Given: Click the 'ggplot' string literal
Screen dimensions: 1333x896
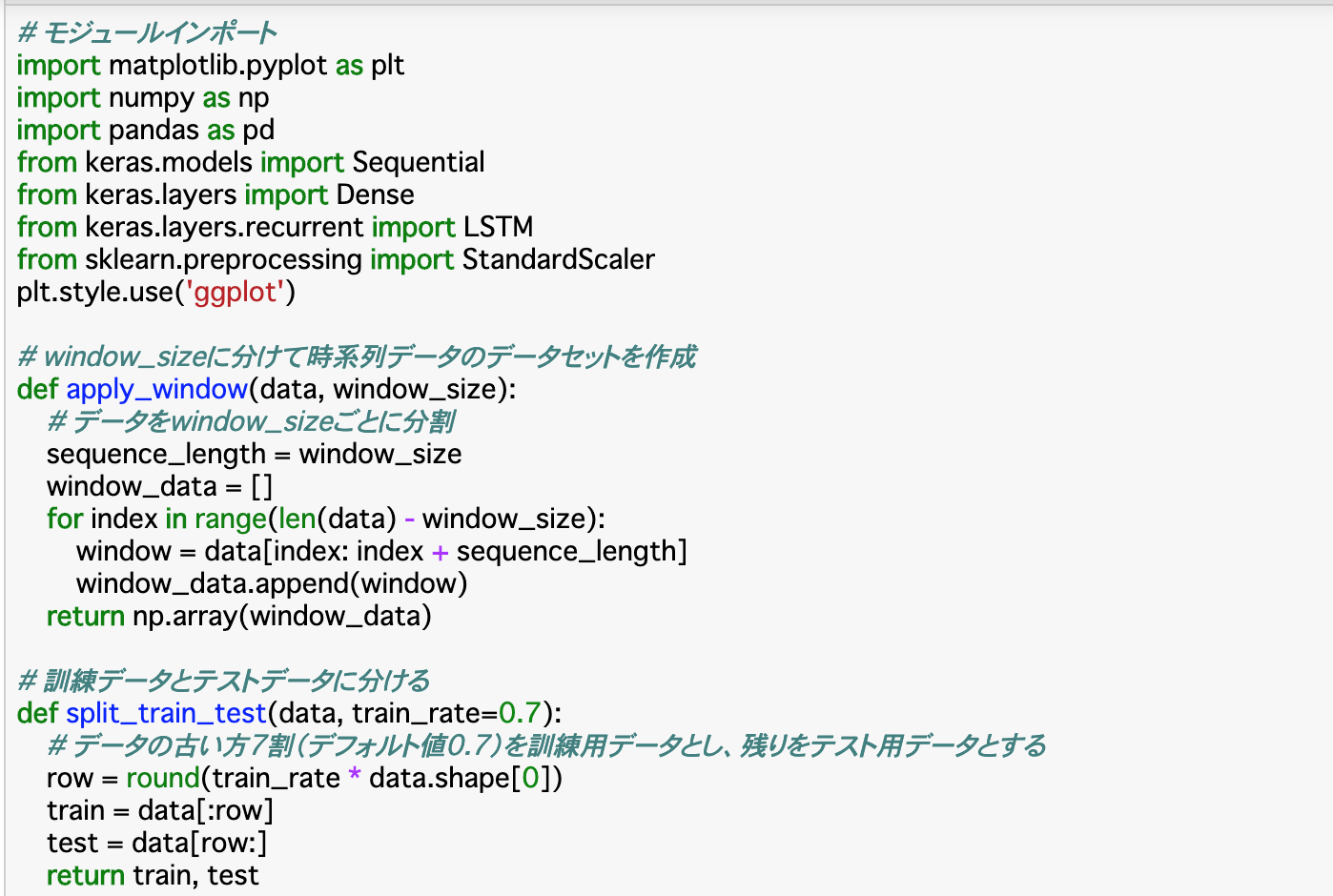Looking at the screenshot, I should pos(235,293).
